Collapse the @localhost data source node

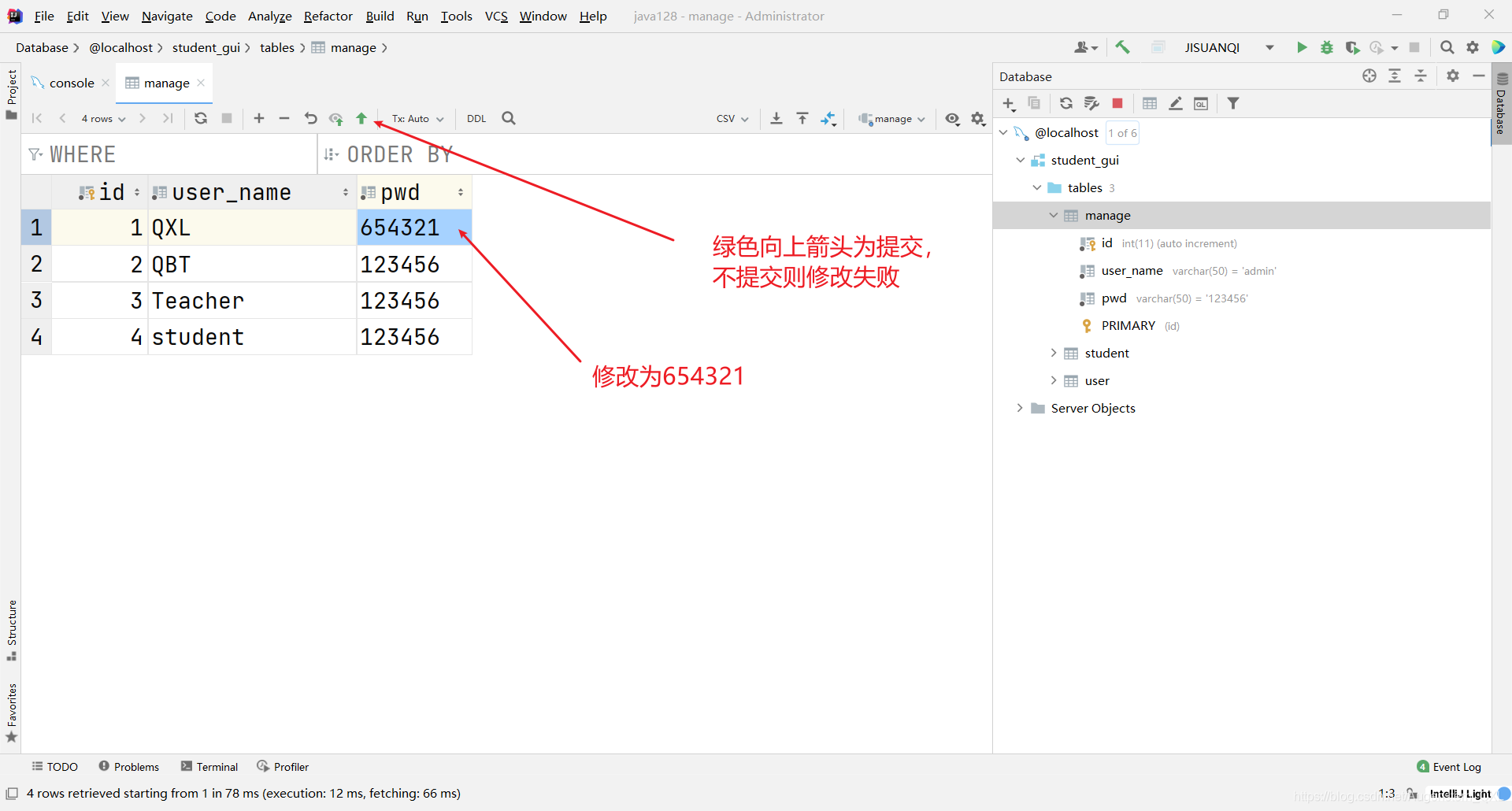(x=1003, y=132)
